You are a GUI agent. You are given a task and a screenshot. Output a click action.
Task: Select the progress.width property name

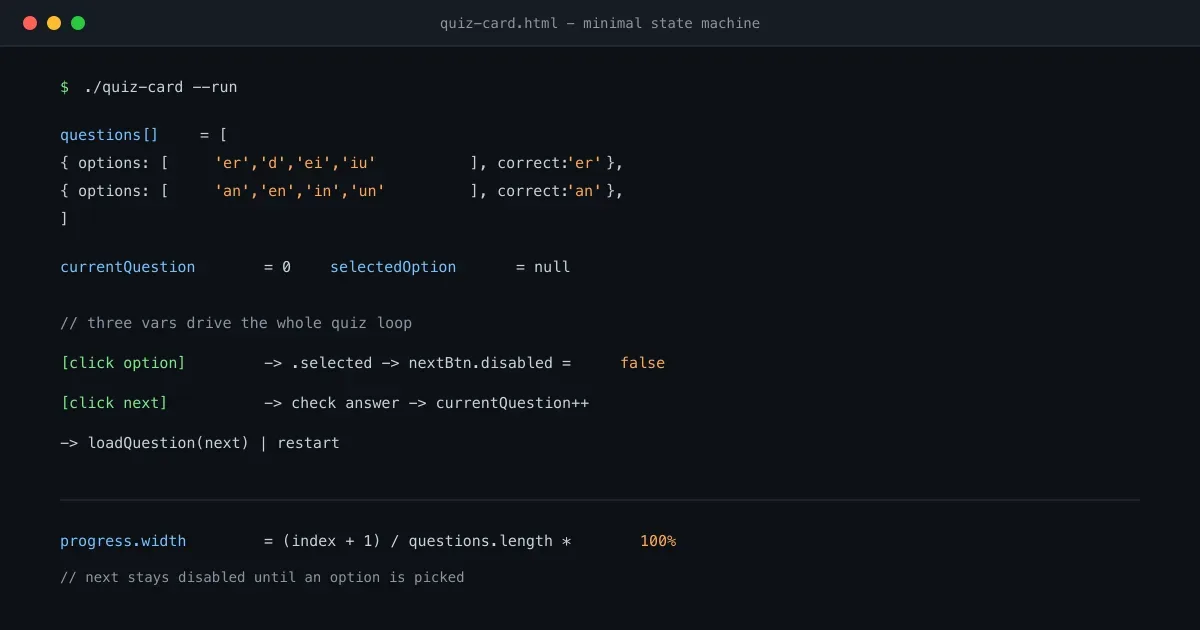(123, 541)
